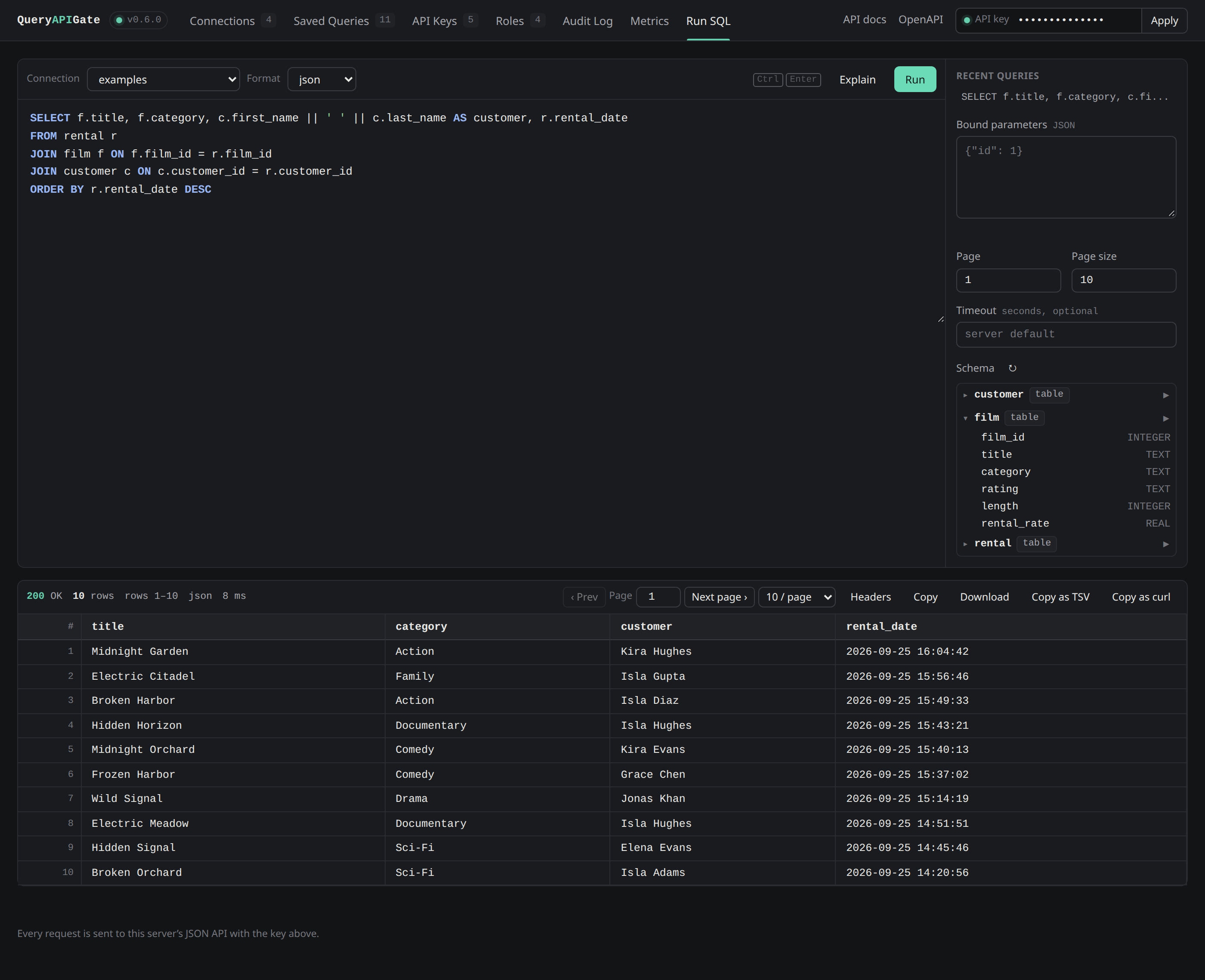Click the Timeout server default field
This screenshot has height=980, width=1205.
pyautogui.click(x=1066, y=334)
